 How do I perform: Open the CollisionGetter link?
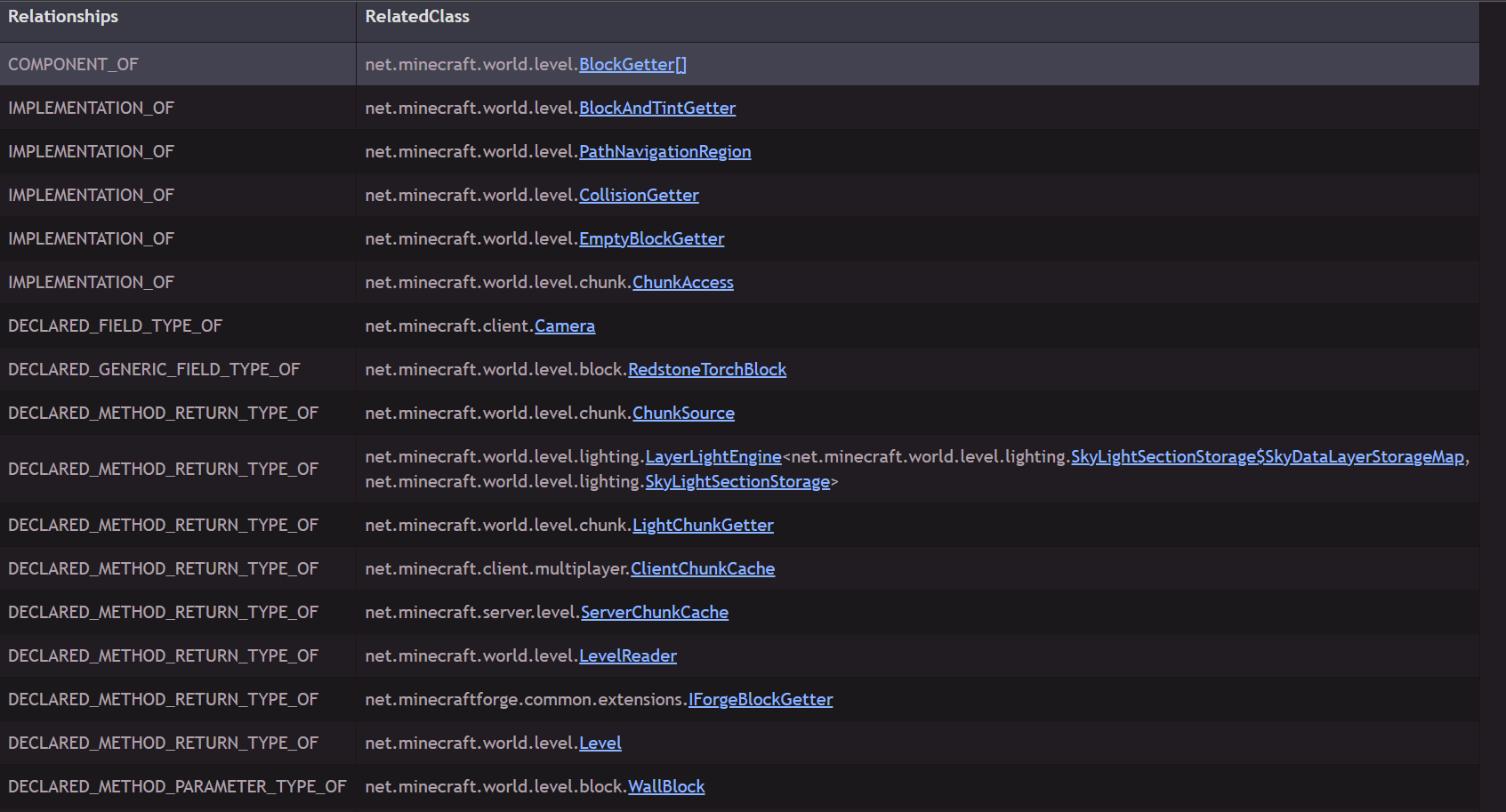pyautogui.click(x=639, y=195)
